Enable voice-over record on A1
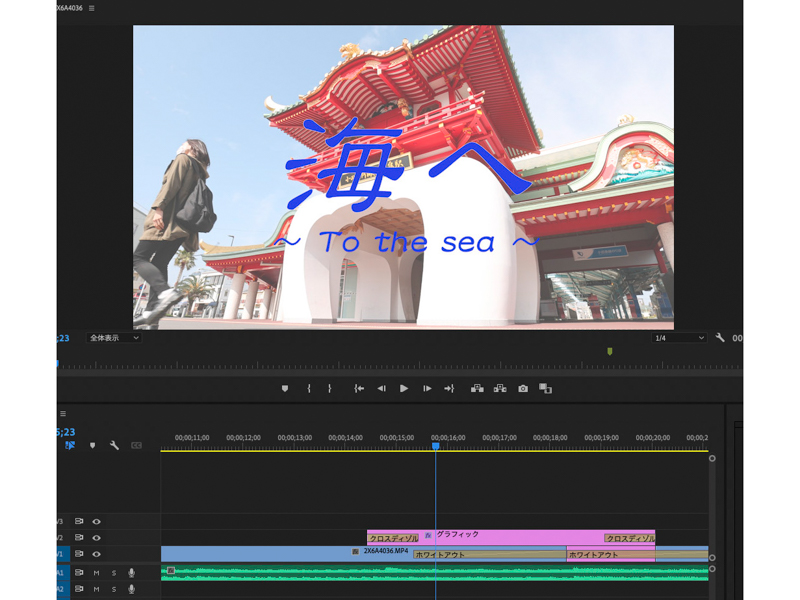This screenshot has width=800, height=600. [132, 573]
